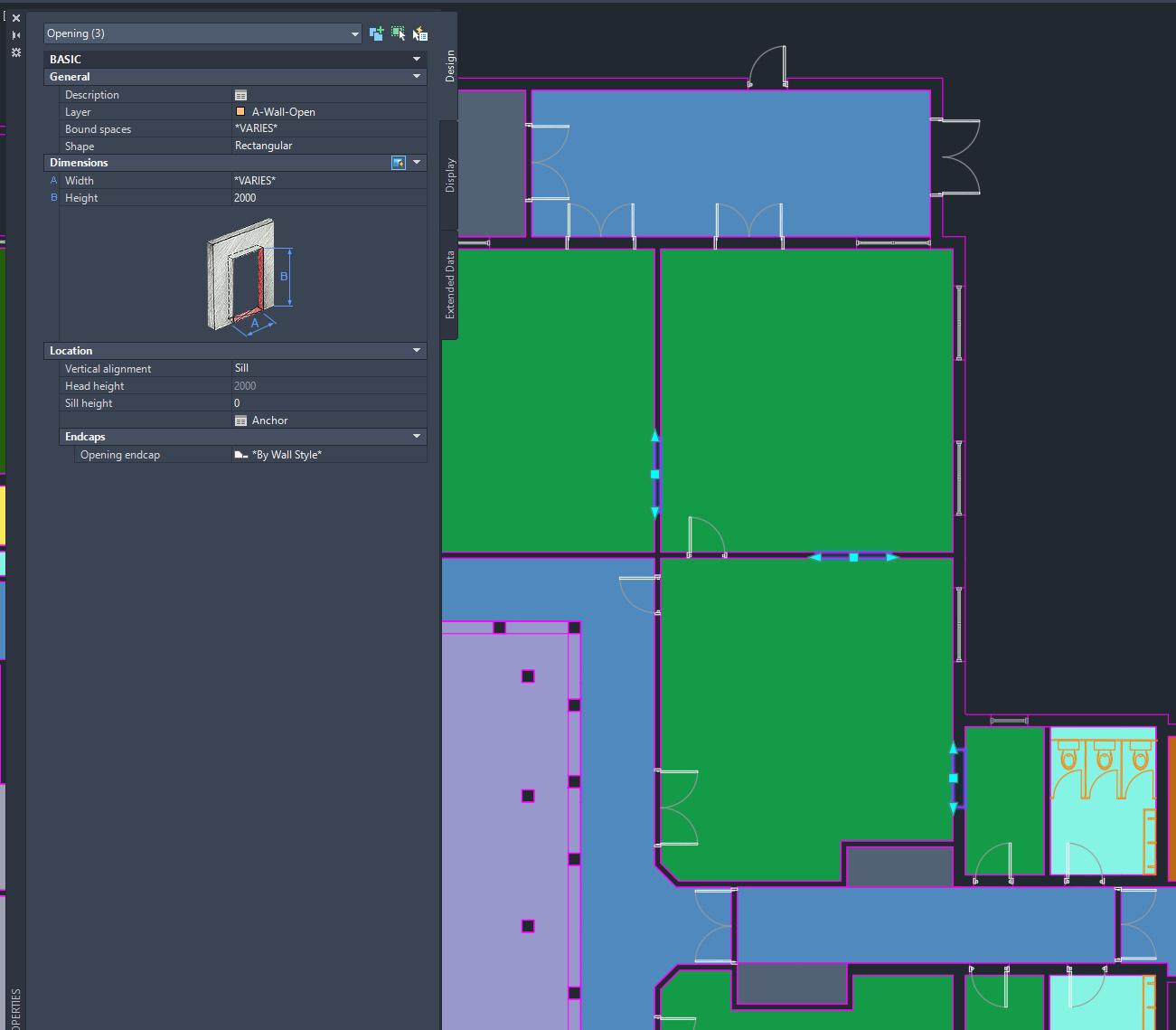Image resolution: width=1176 pixels, height=1030 pixels.
Task: Click the Opening endcap style icon
Action: click(x=240, y=454)
